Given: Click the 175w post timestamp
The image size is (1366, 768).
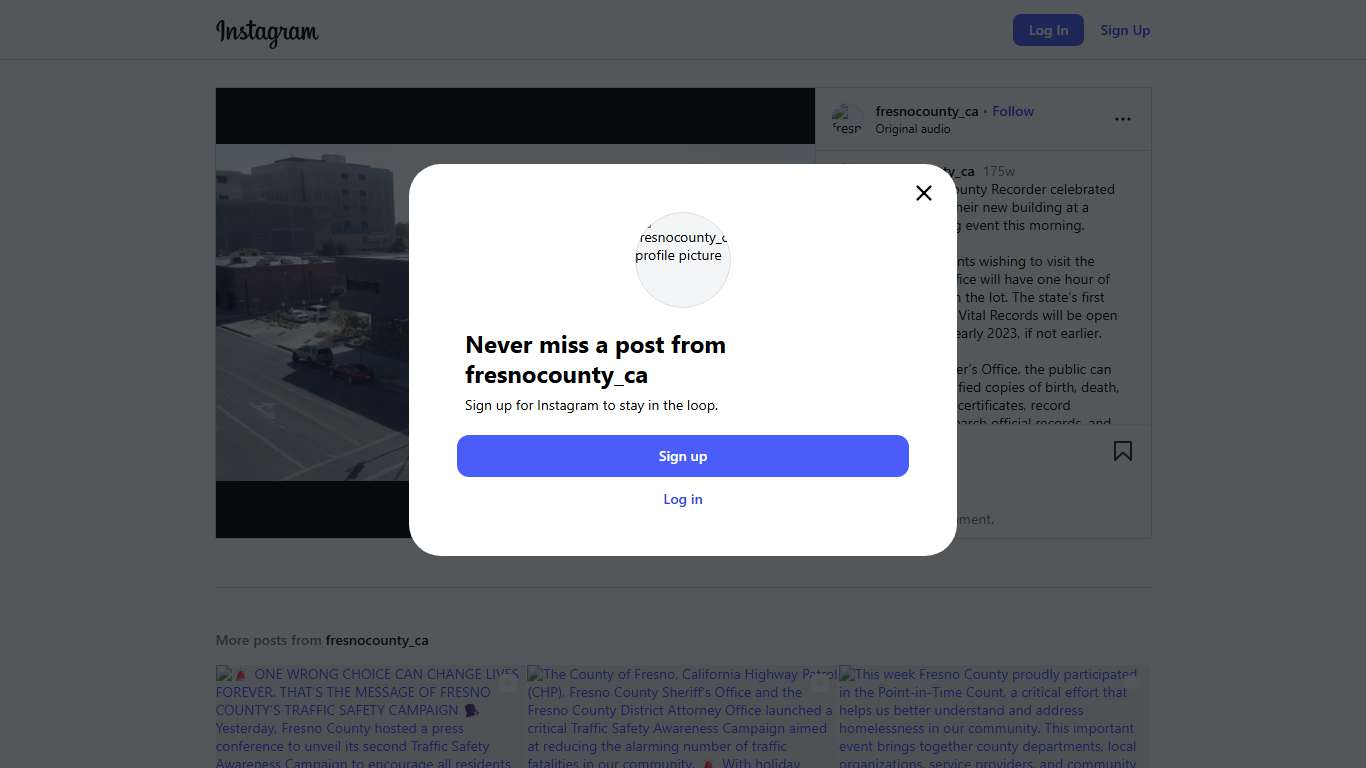Looking at the screenshot, I should point(999,171).
